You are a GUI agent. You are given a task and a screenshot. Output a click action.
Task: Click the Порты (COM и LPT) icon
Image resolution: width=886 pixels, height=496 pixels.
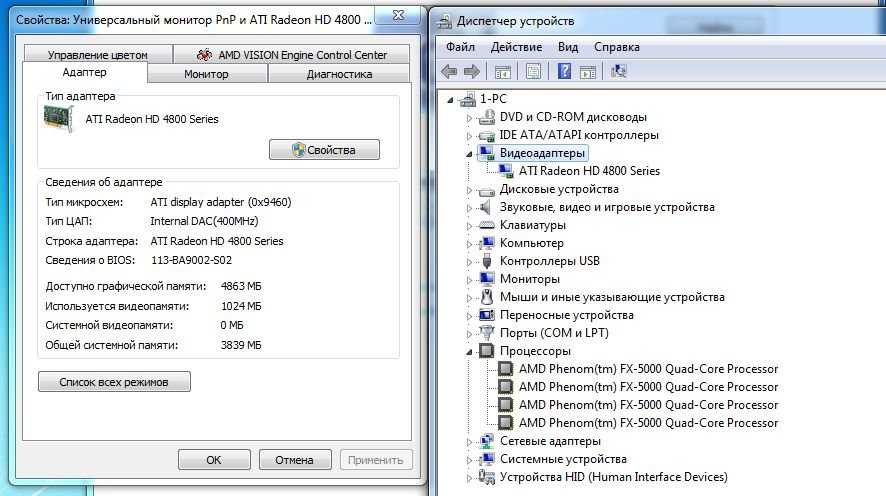(x=486, y=333)
